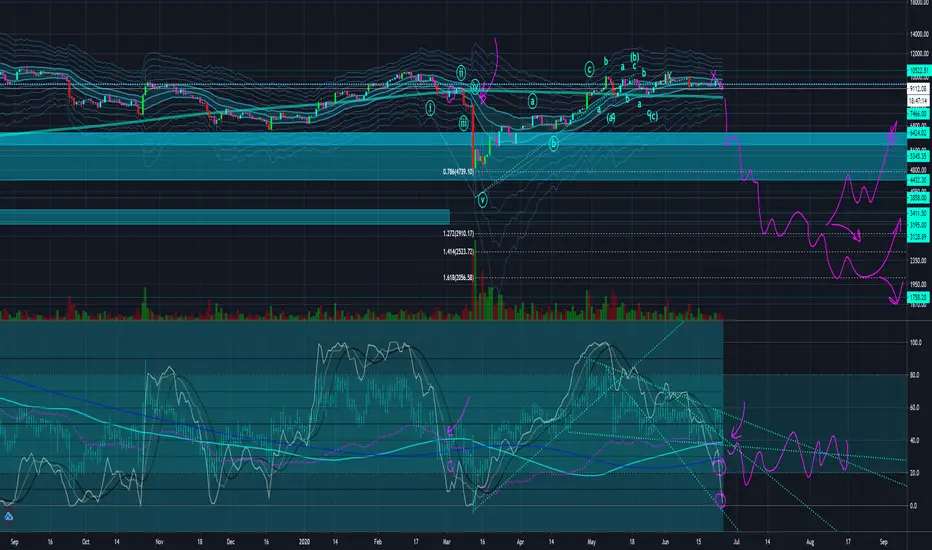Click the Feb label on time axis
The height and width of the screenshot is (550, 932).
(x=378, y=542)
